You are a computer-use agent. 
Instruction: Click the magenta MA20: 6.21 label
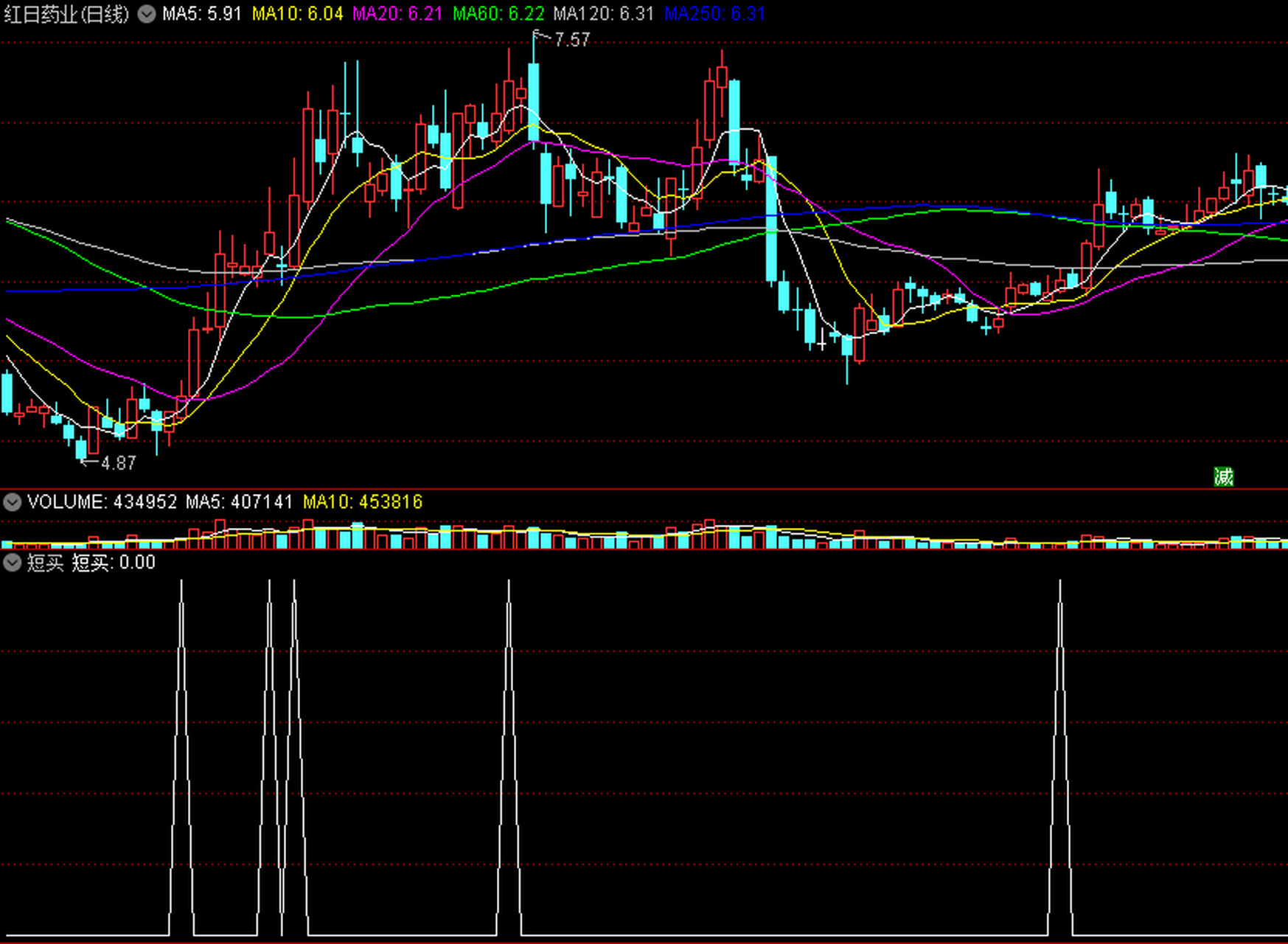[x=398, y=14]
